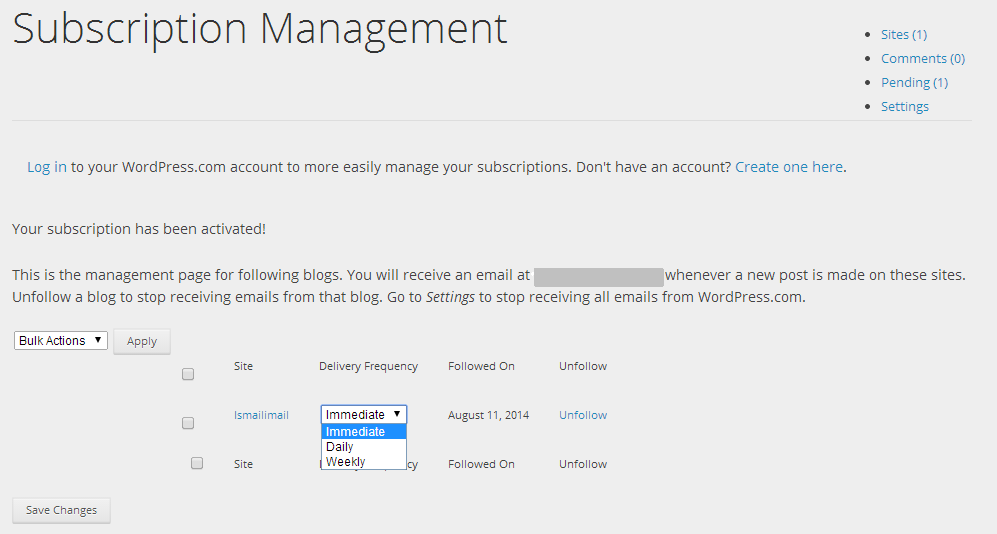997x534 pixels.
Task: Open Settings from the navigation list
Action: pos(904,107)
